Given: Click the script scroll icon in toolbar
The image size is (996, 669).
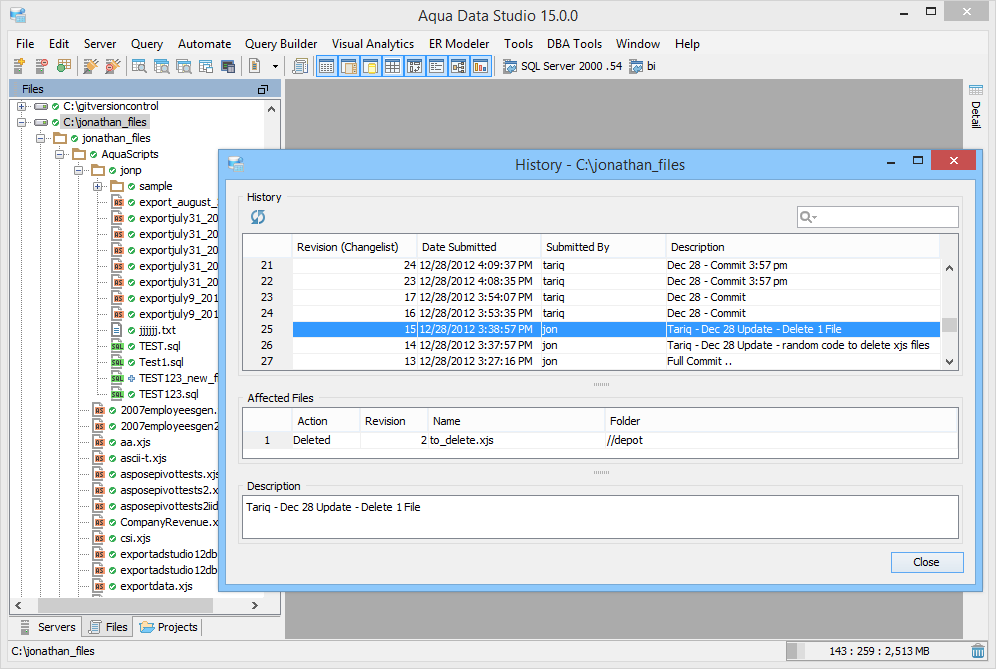Looking at the screenshot, I should [300, 66].
